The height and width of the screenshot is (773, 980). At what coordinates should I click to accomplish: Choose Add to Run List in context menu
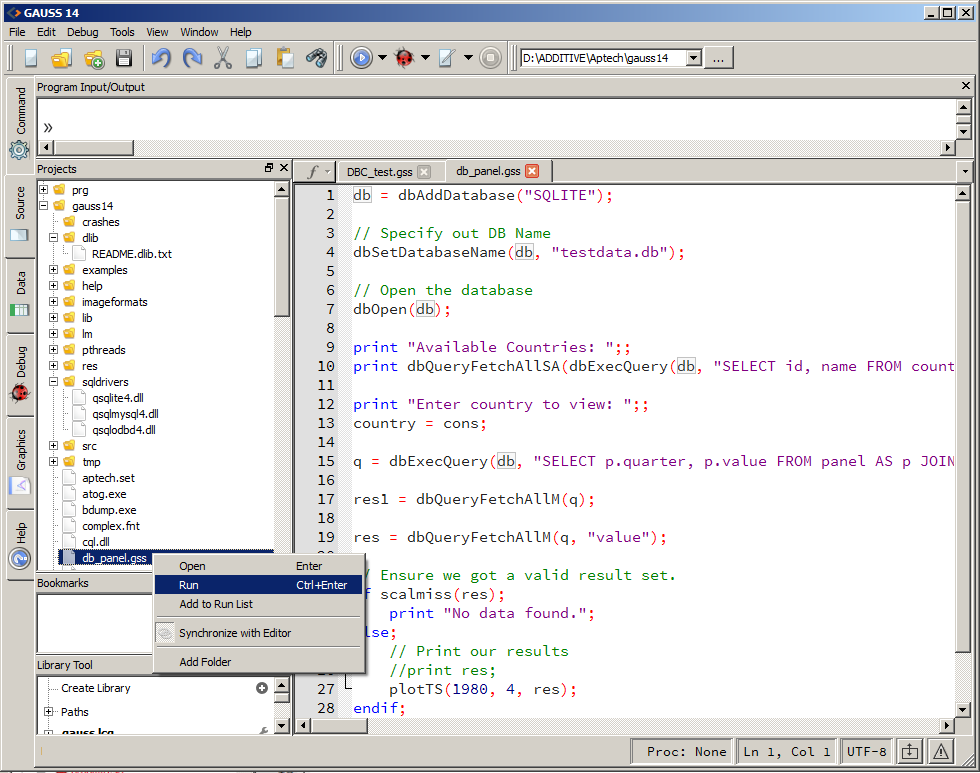[x=259, y=604]
